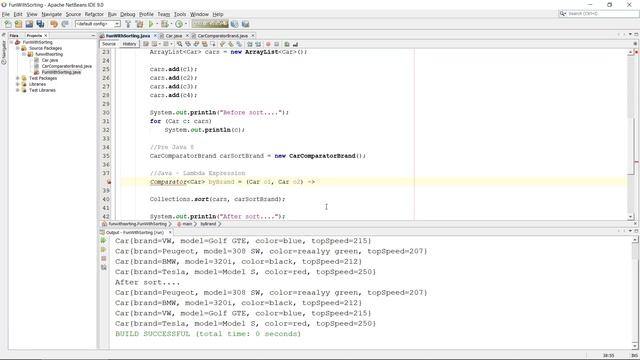
Task: Click the Last Edit icon in editor toolbar
Action: [146, 44]
